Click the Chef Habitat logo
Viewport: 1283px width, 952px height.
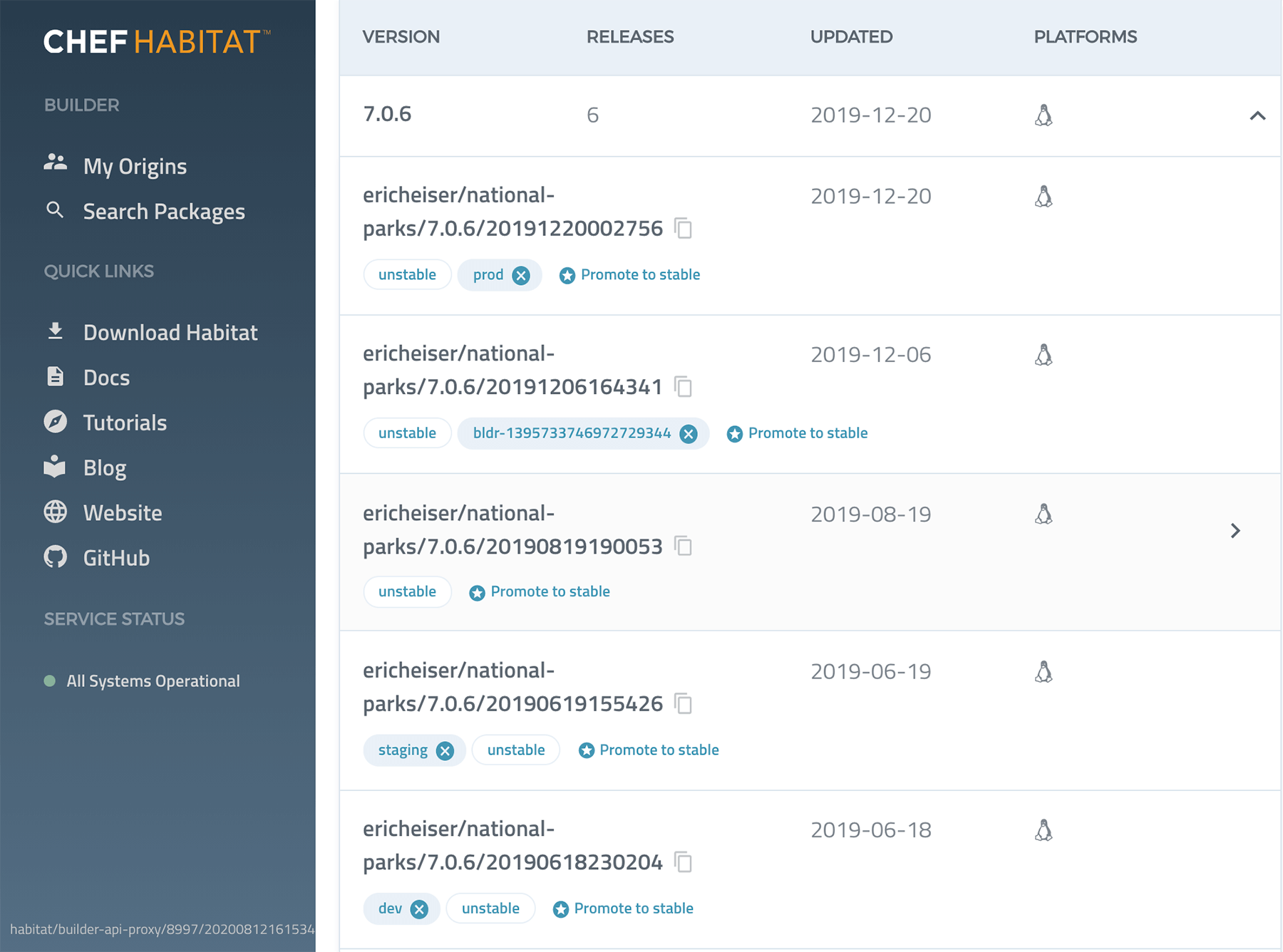tap(157, 42)
